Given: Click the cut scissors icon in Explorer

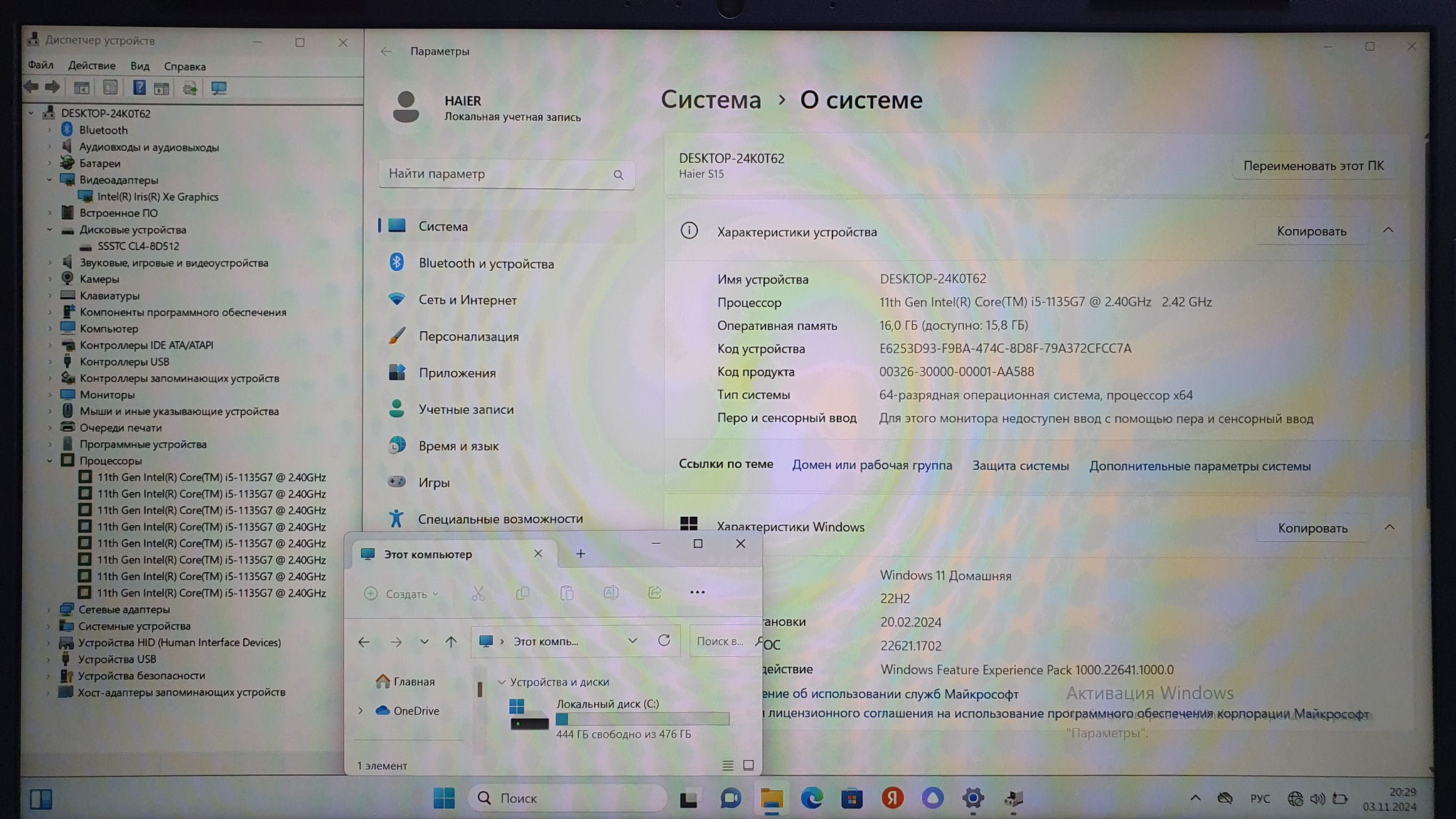Looking at the screenshot, I should [x=478, y=594].
